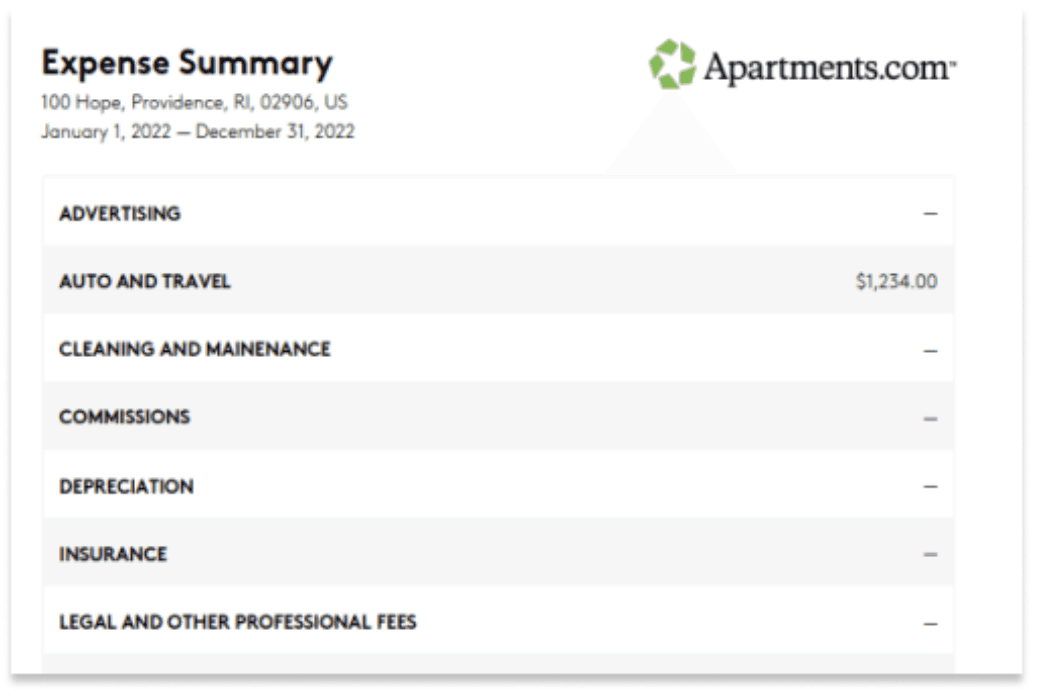Select the Expense Summary heading
Screen dimensions: 1040x698
click(x=187, y=64)
